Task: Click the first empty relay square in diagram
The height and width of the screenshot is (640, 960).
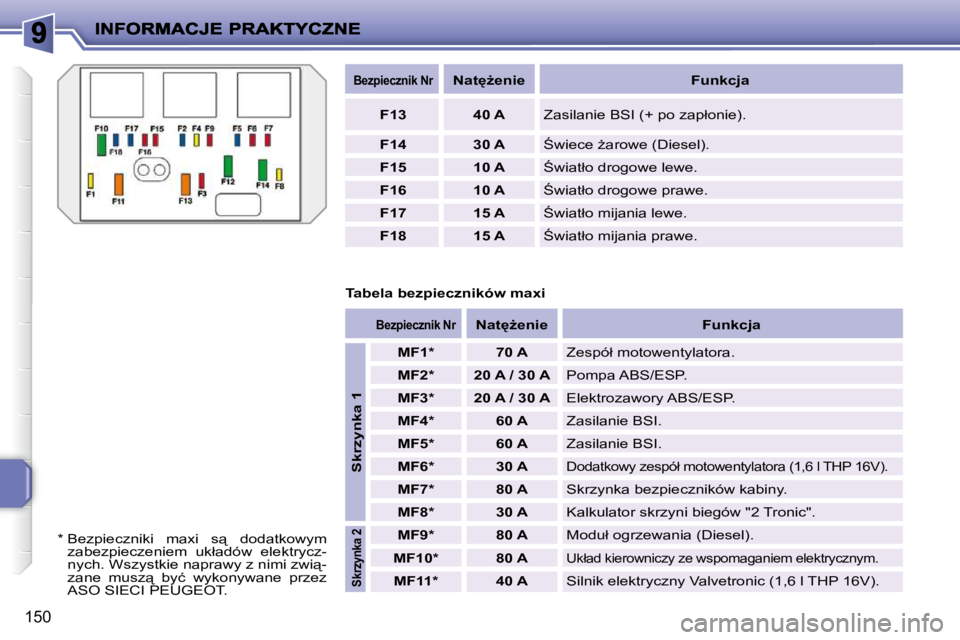Action: (116, 94)
